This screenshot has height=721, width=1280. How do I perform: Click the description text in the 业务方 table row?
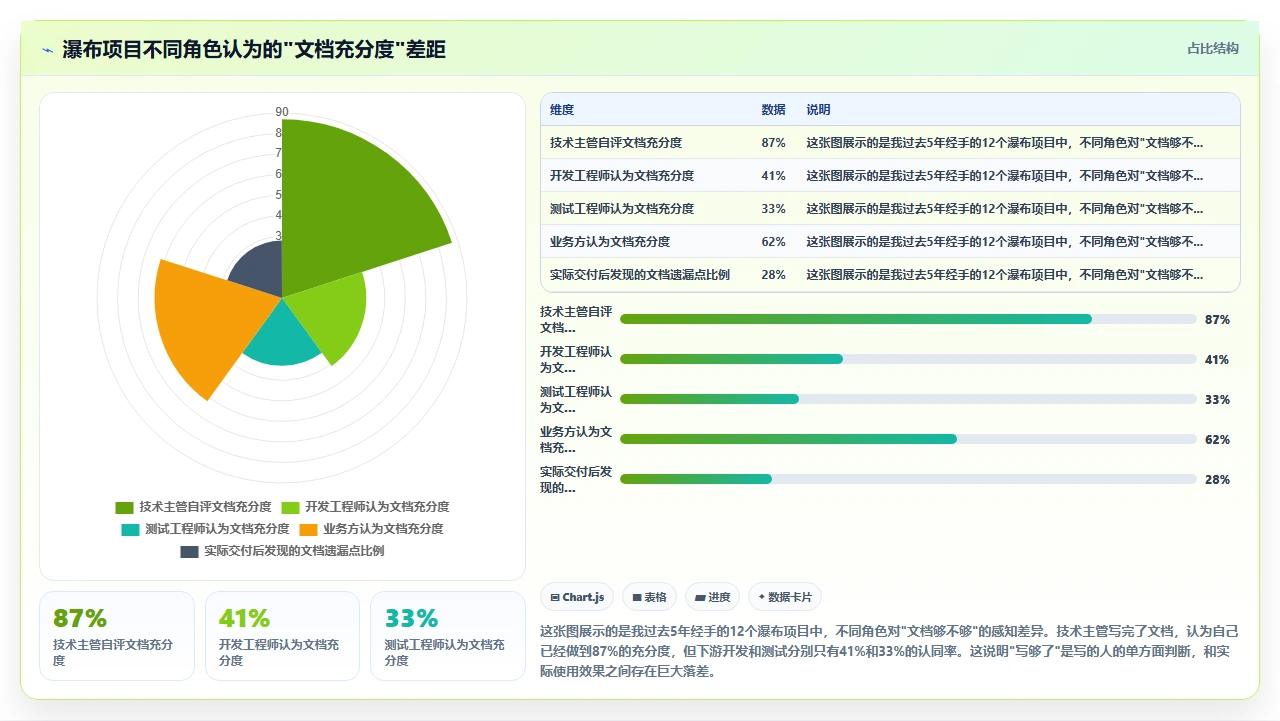pyautogui.click(x=1005, y=242)
